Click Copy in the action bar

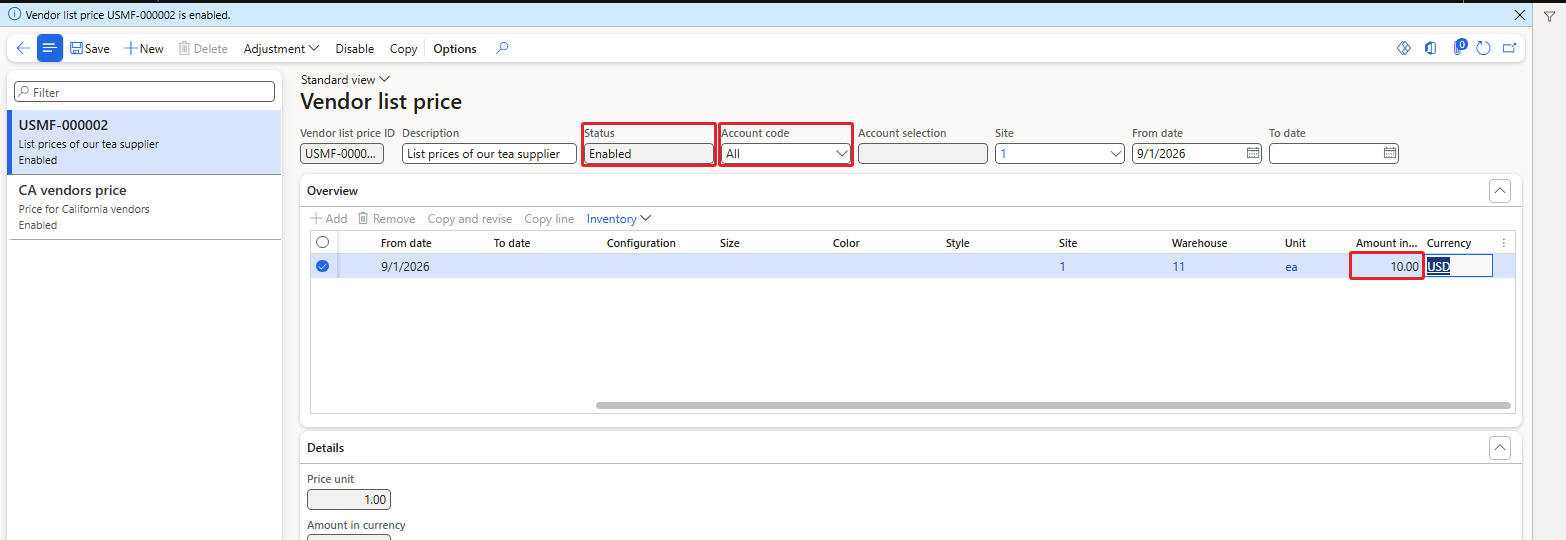(404, 48)
